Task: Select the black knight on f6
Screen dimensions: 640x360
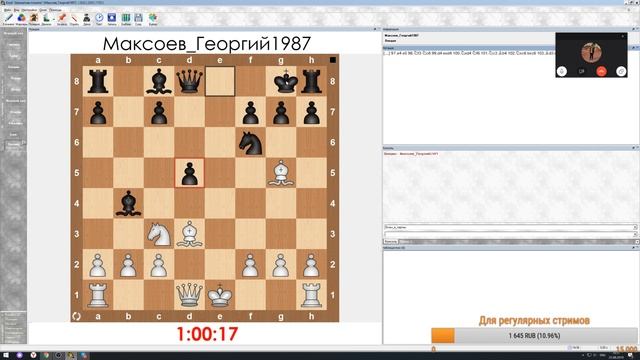Action: coord(250,142)
